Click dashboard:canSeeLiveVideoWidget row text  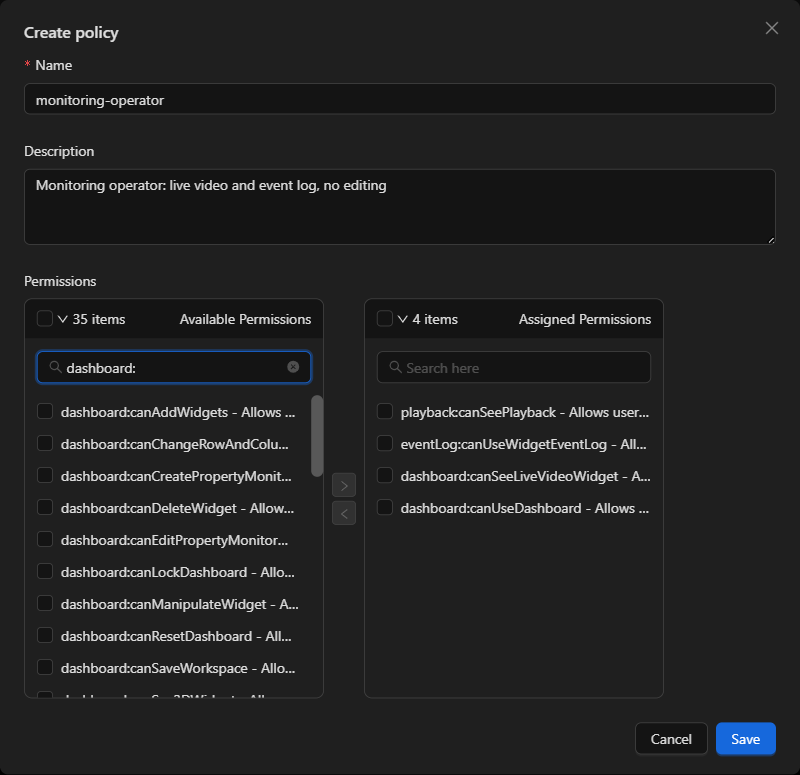coord(526,477)
